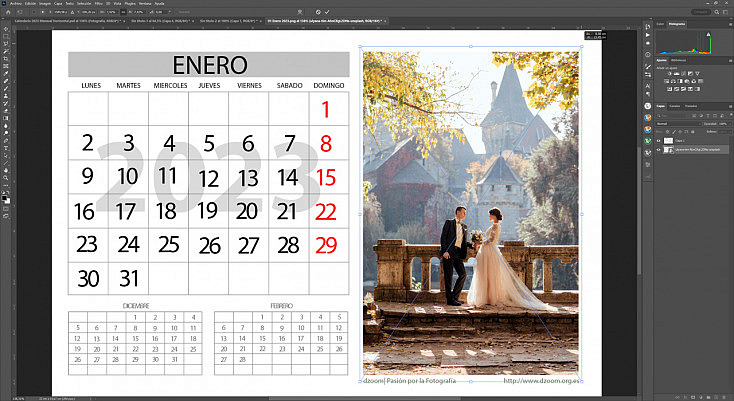Add a Hue/Saturation adjustment
The width and height of the screenshot is (734, 401).
pos(666,81)
